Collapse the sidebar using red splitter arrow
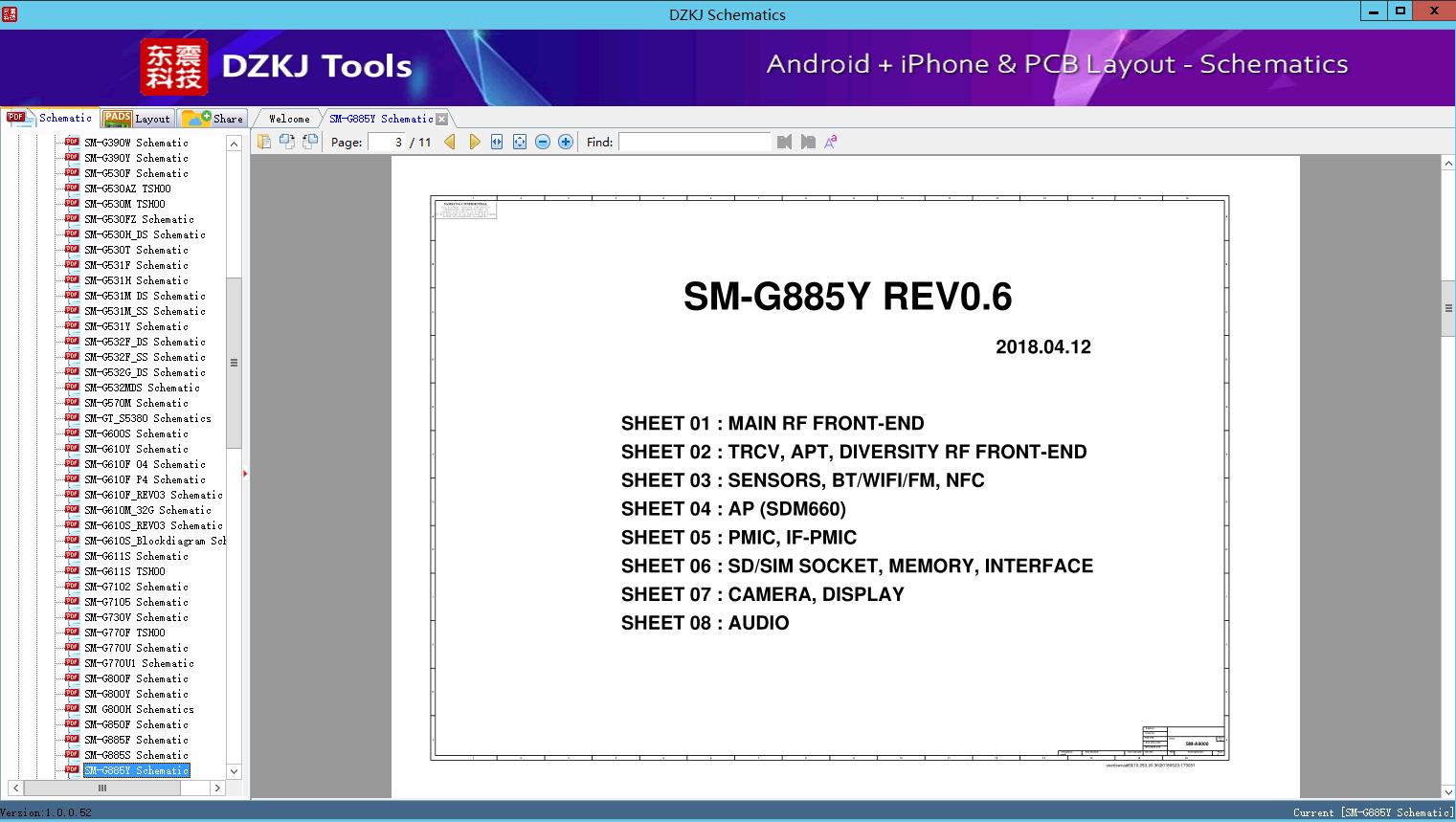1456x822 pixels. (245, 474)
